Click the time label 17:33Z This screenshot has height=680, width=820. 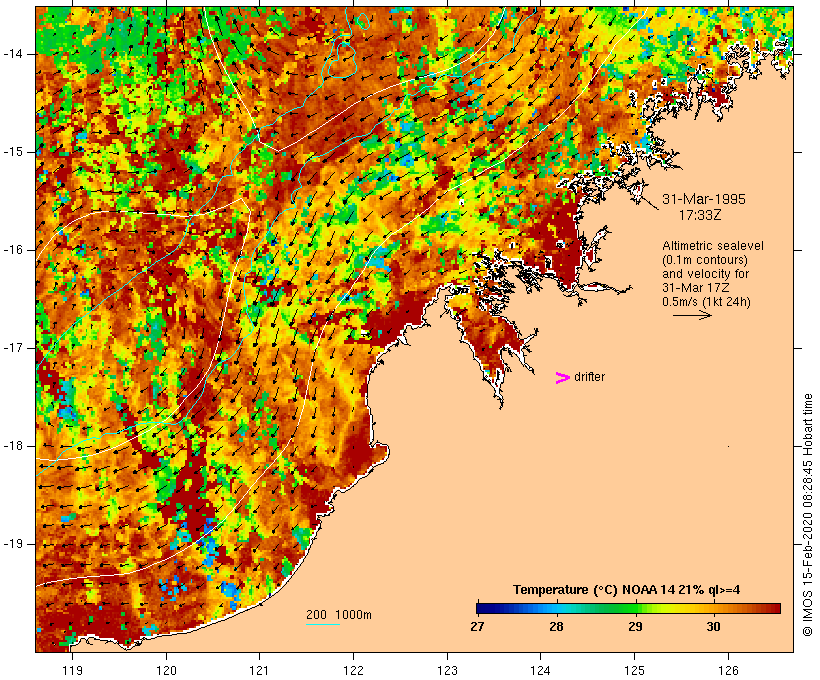pos(700,215)
